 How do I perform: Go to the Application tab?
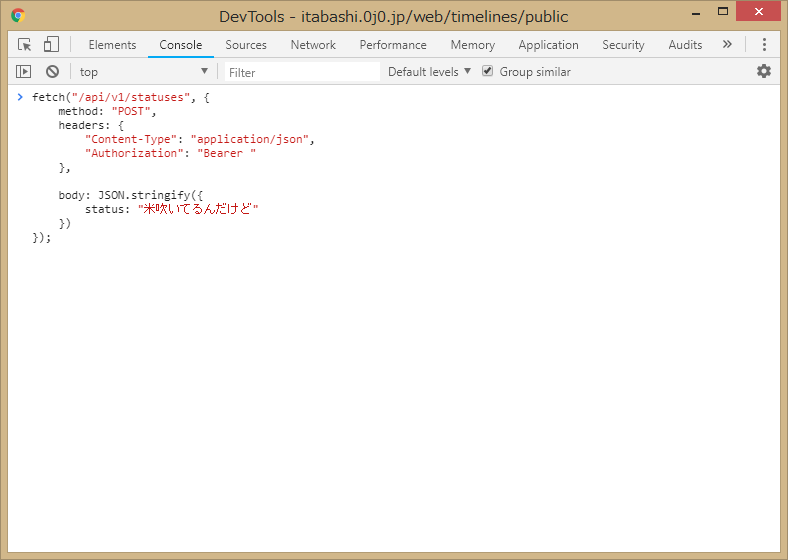coord(548,45)
